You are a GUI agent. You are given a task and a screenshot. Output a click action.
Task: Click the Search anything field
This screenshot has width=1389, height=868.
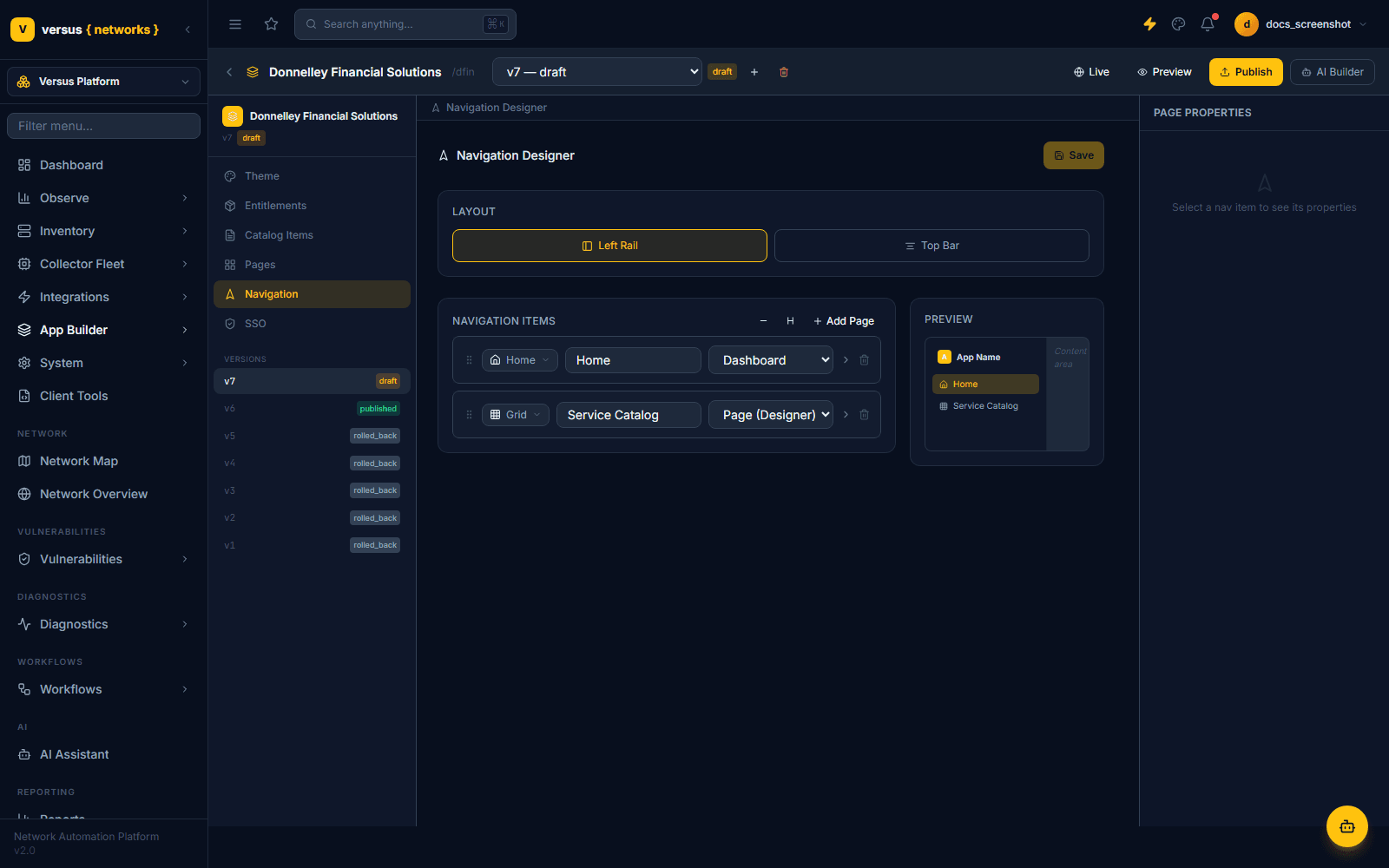click(405, 24)
